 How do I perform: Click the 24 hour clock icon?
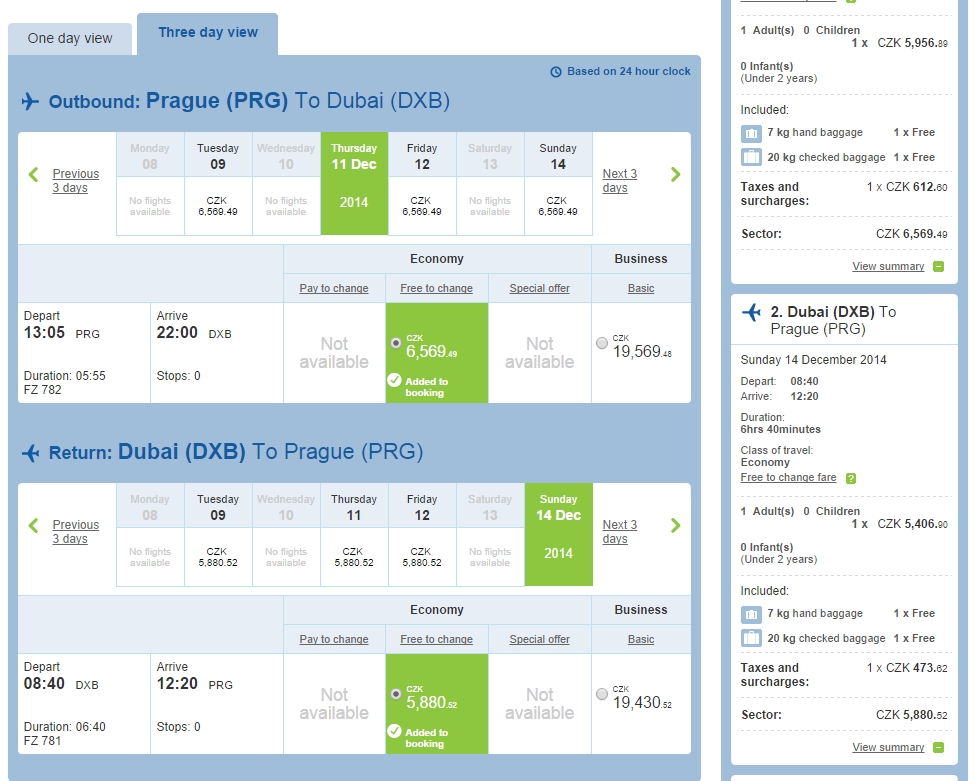tap(556, 72)
